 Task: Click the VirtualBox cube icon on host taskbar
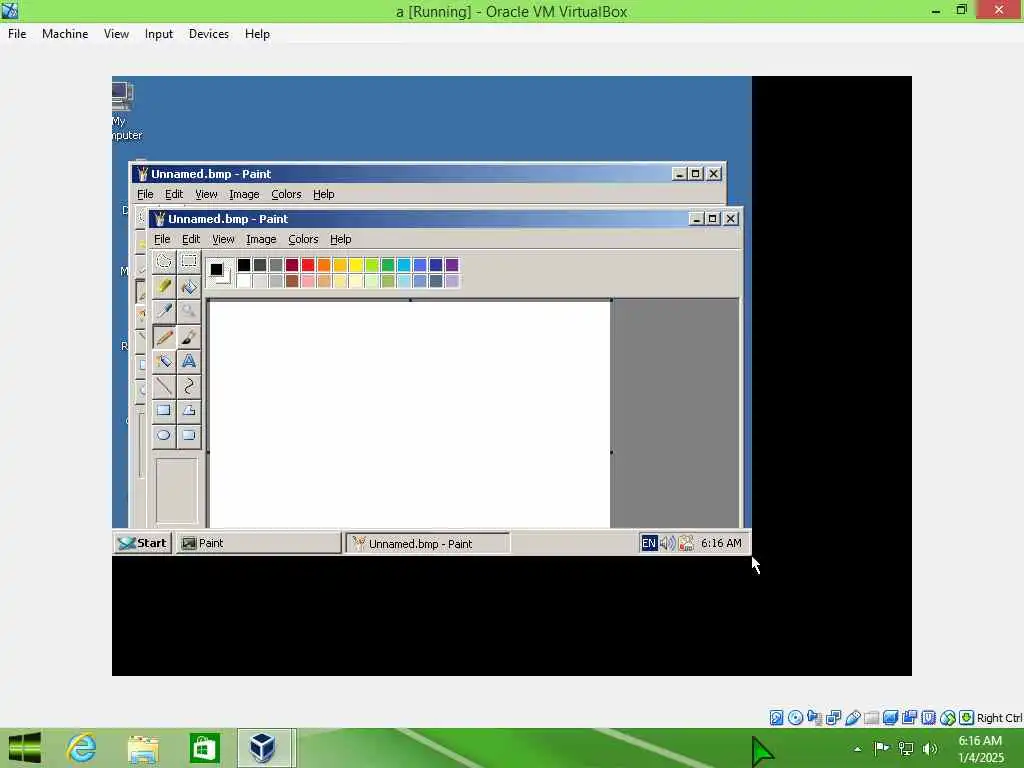[x=263, y=748]
